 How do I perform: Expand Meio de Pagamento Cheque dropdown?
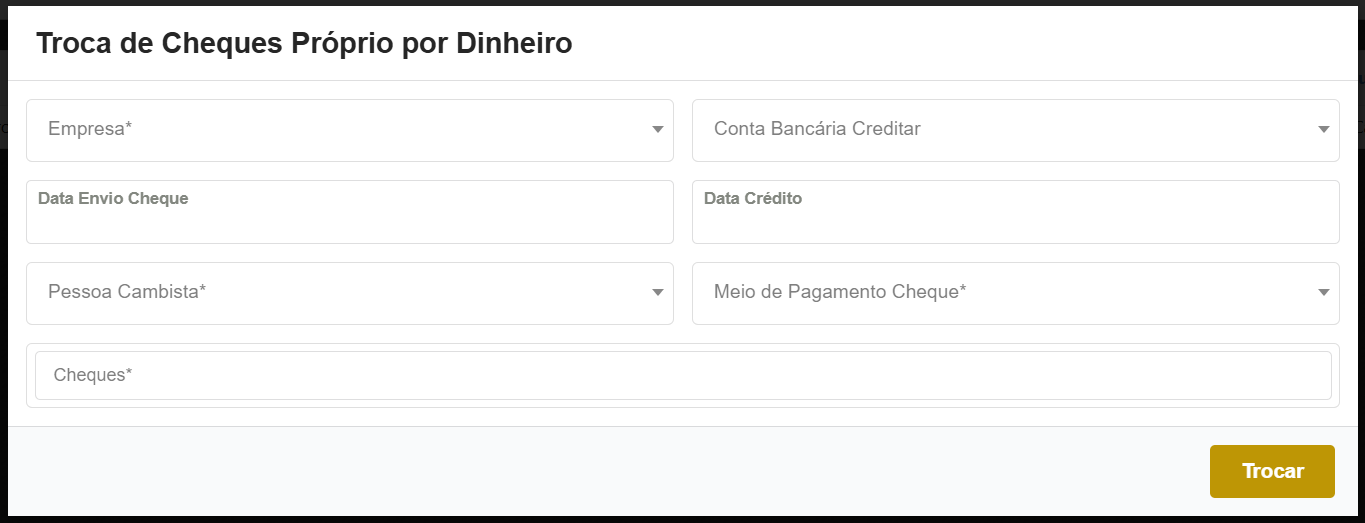point(1015,293)
